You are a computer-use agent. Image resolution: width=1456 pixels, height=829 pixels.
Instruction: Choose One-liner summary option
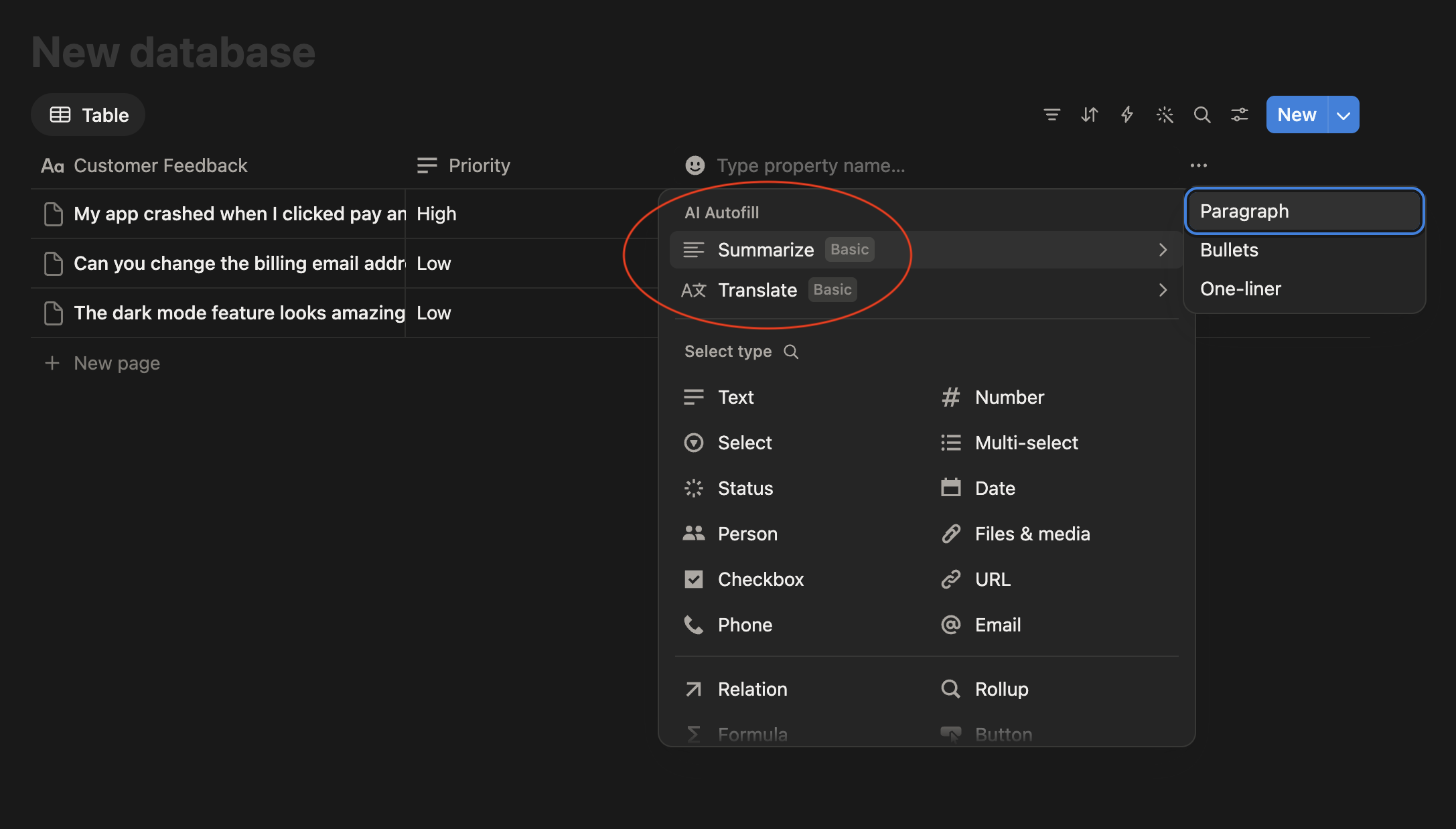[x=1304, y=289]
